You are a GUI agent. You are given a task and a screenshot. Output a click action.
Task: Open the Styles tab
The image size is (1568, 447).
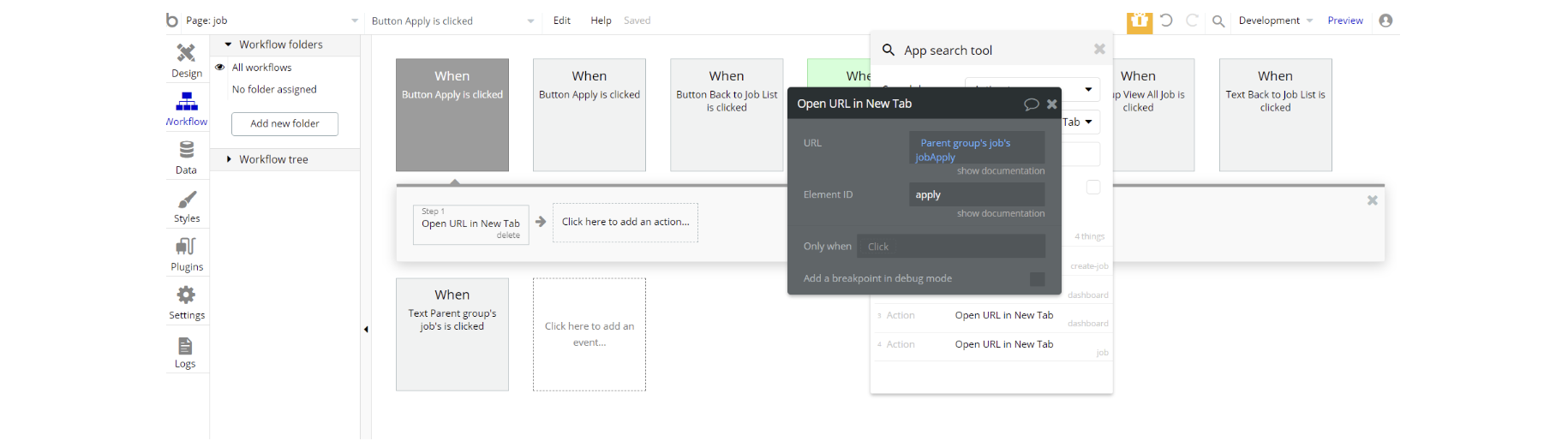186,206
